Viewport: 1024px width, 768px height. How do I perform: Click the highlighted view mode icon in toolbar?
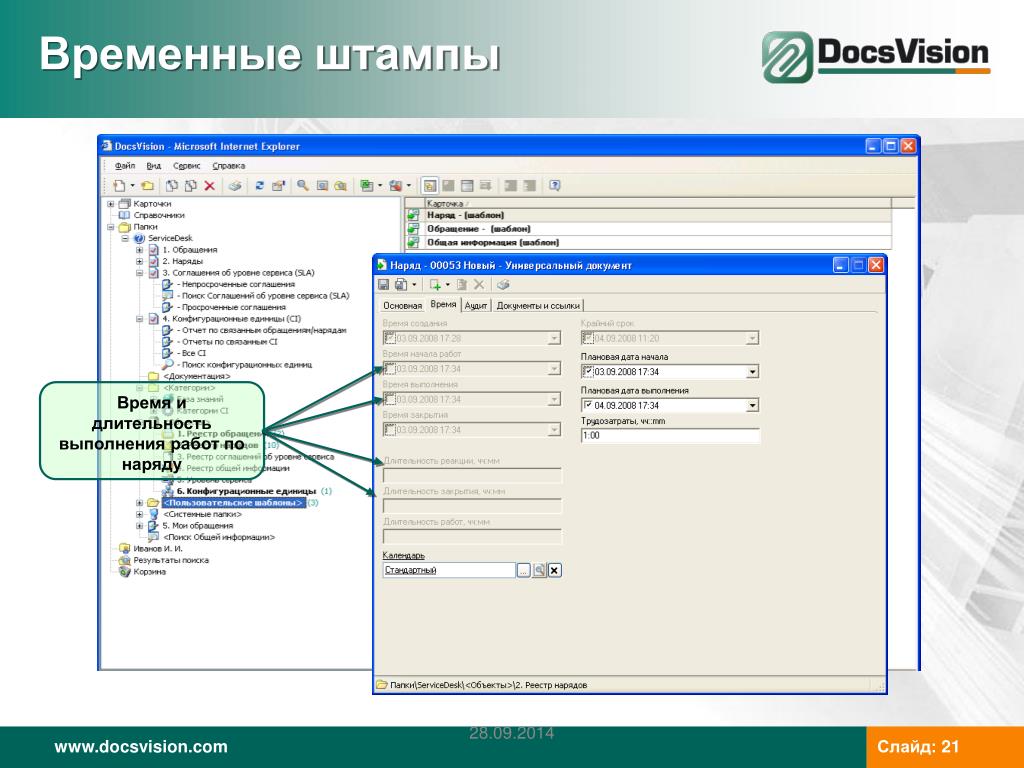[x=429, y=186]
